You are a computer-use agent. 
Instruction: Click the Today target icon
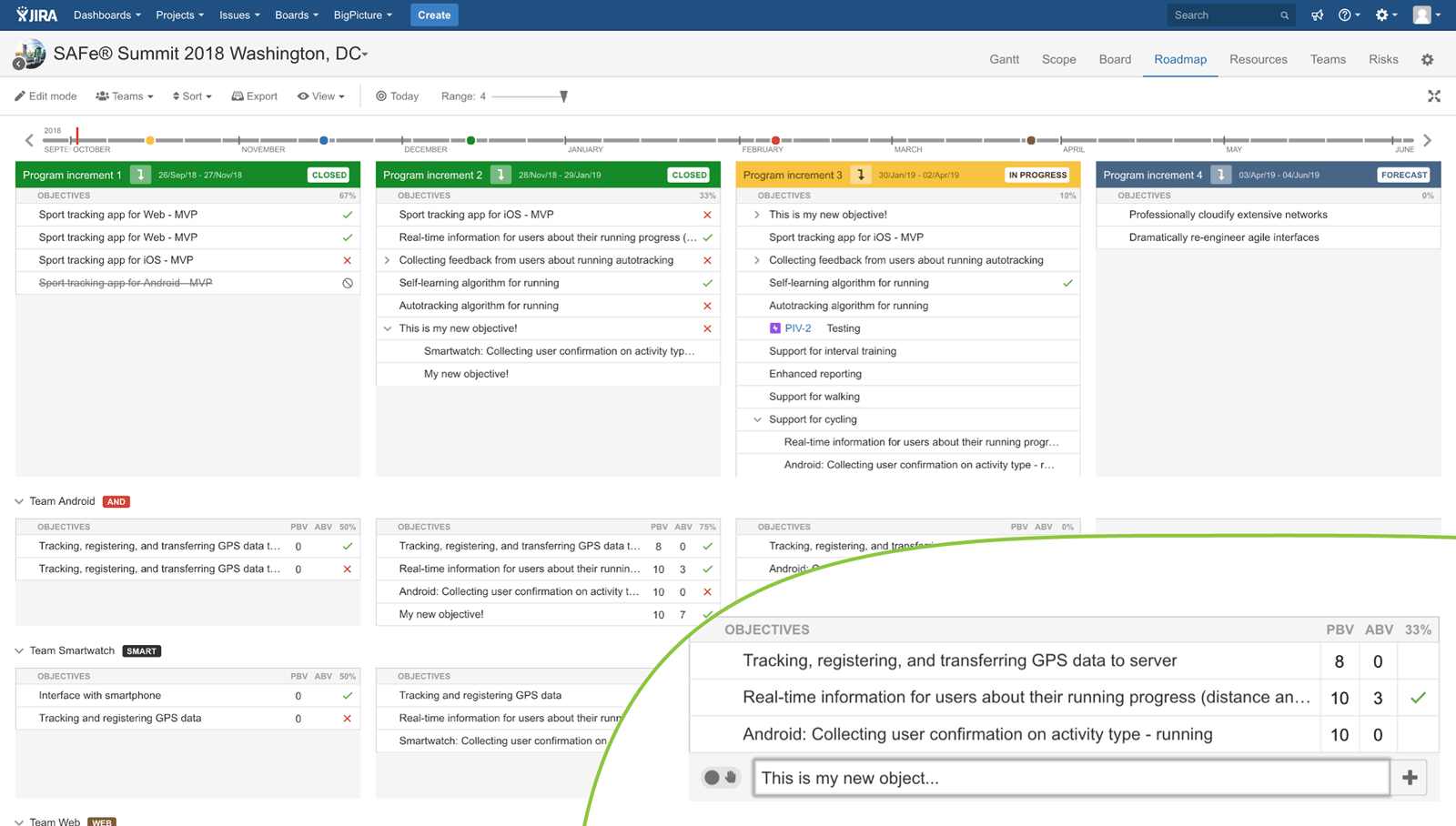381,96
